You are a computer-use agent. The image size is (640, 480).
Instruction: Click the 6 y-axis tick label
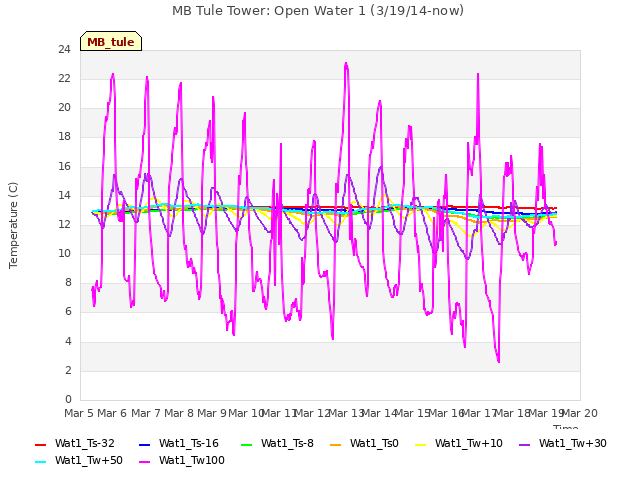click(x=68, y=312)
